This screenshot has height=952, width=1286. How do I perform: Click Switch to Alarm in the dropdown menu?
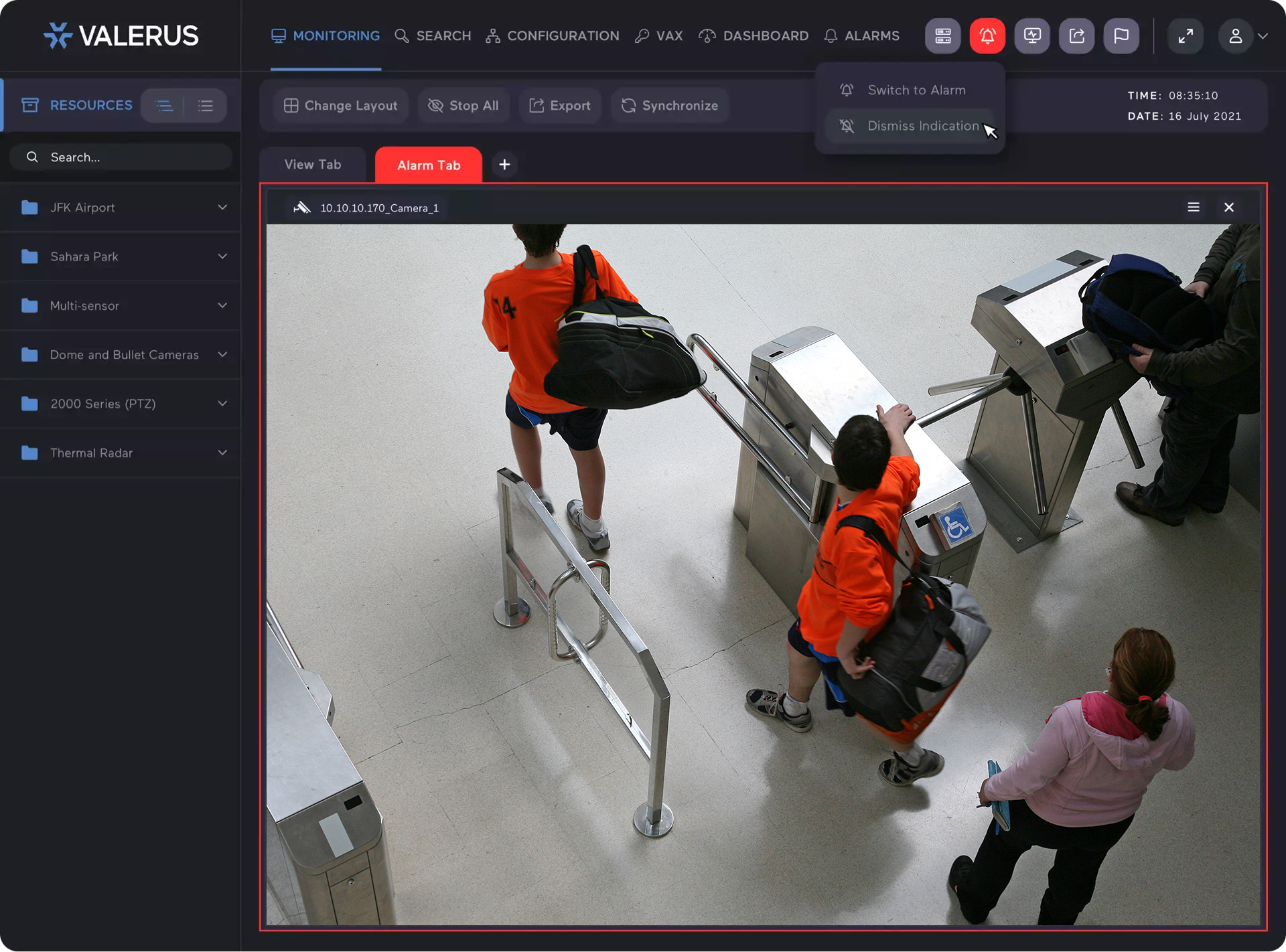[916, 89]
